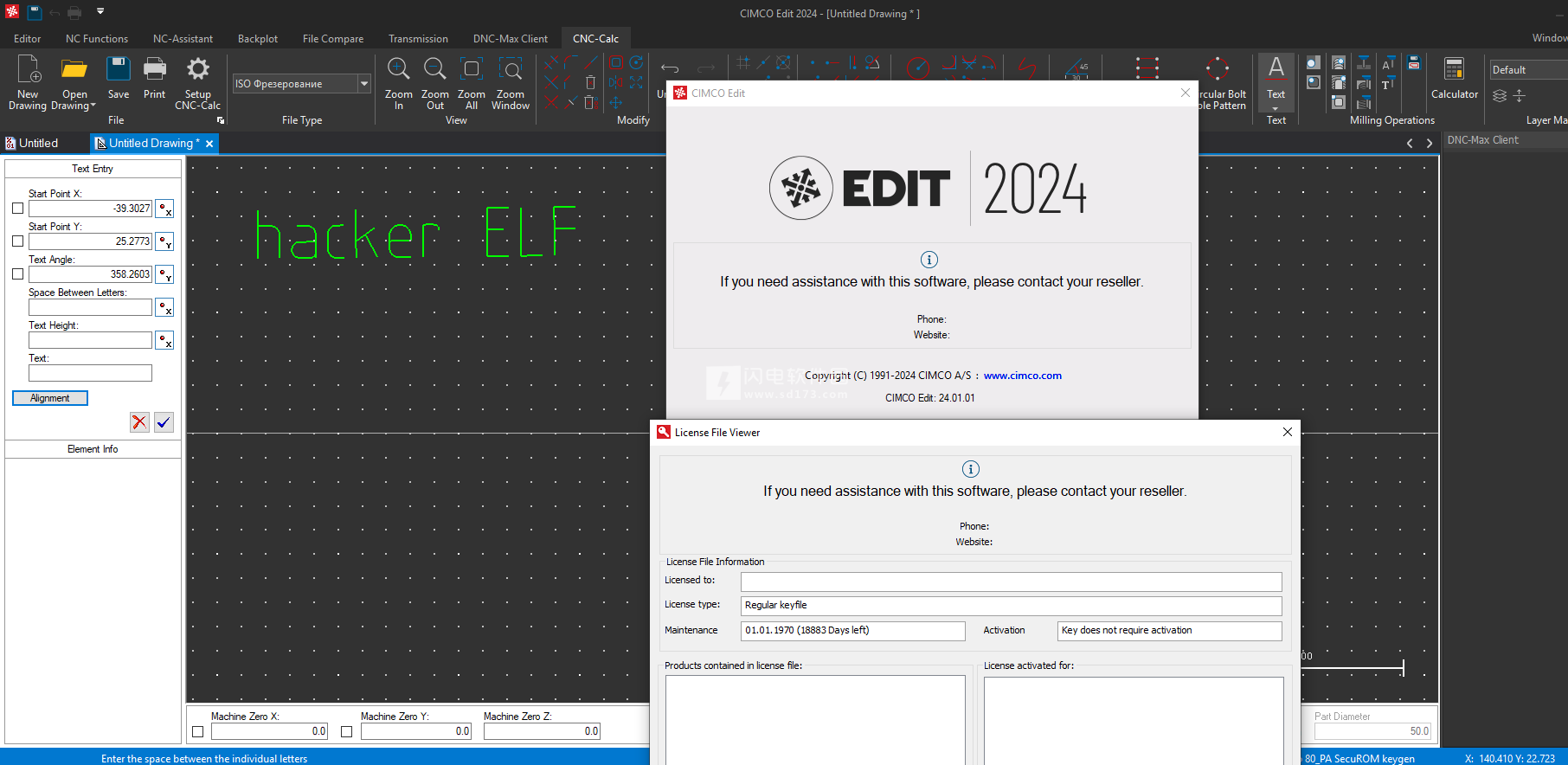This screenshot has height=765, width=1568.
Task: Click the Text input field
Action: (90, 373)
